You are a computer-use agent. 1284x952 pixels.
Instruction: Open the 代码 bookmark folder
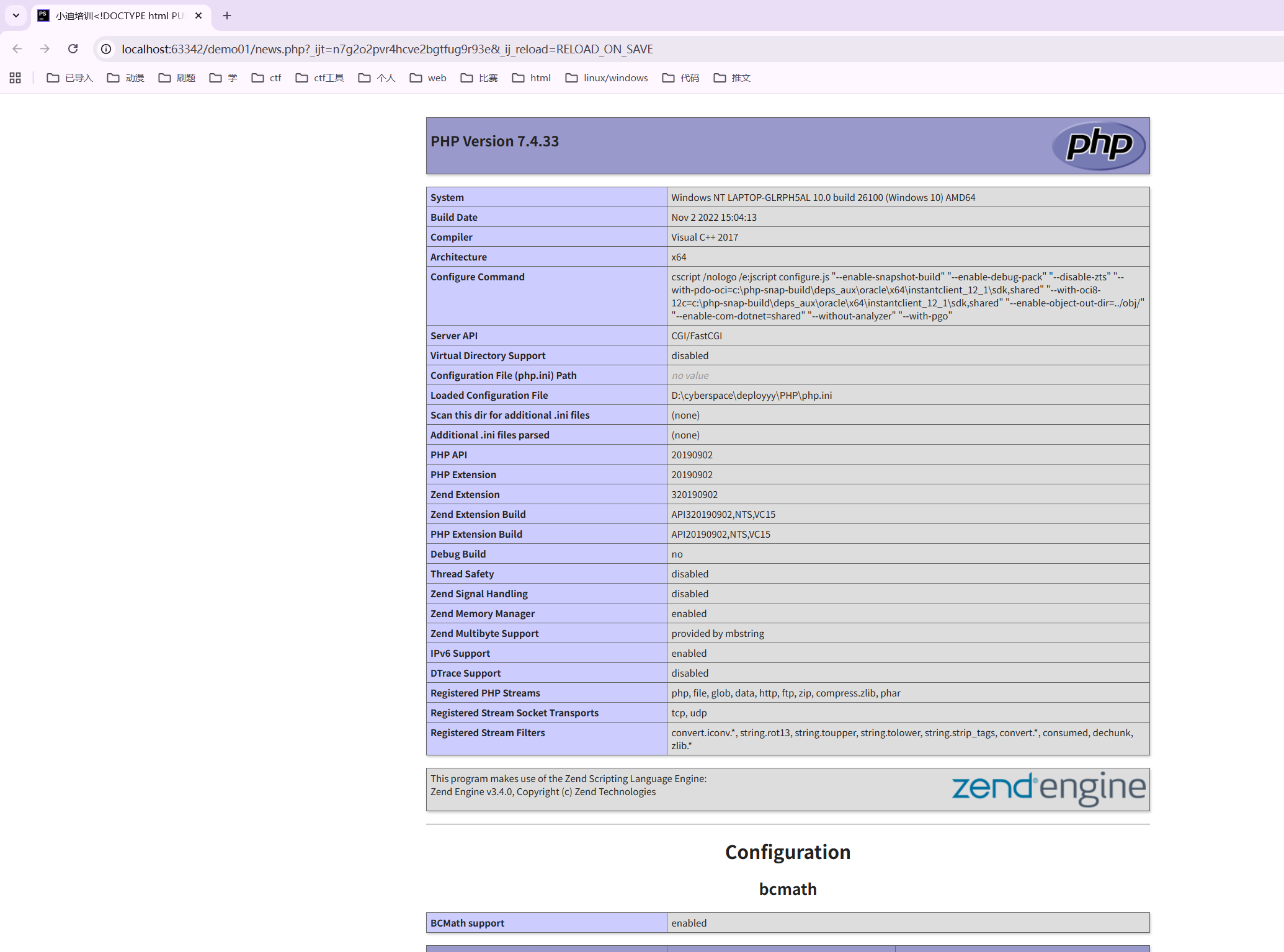(x=681, y=78)
